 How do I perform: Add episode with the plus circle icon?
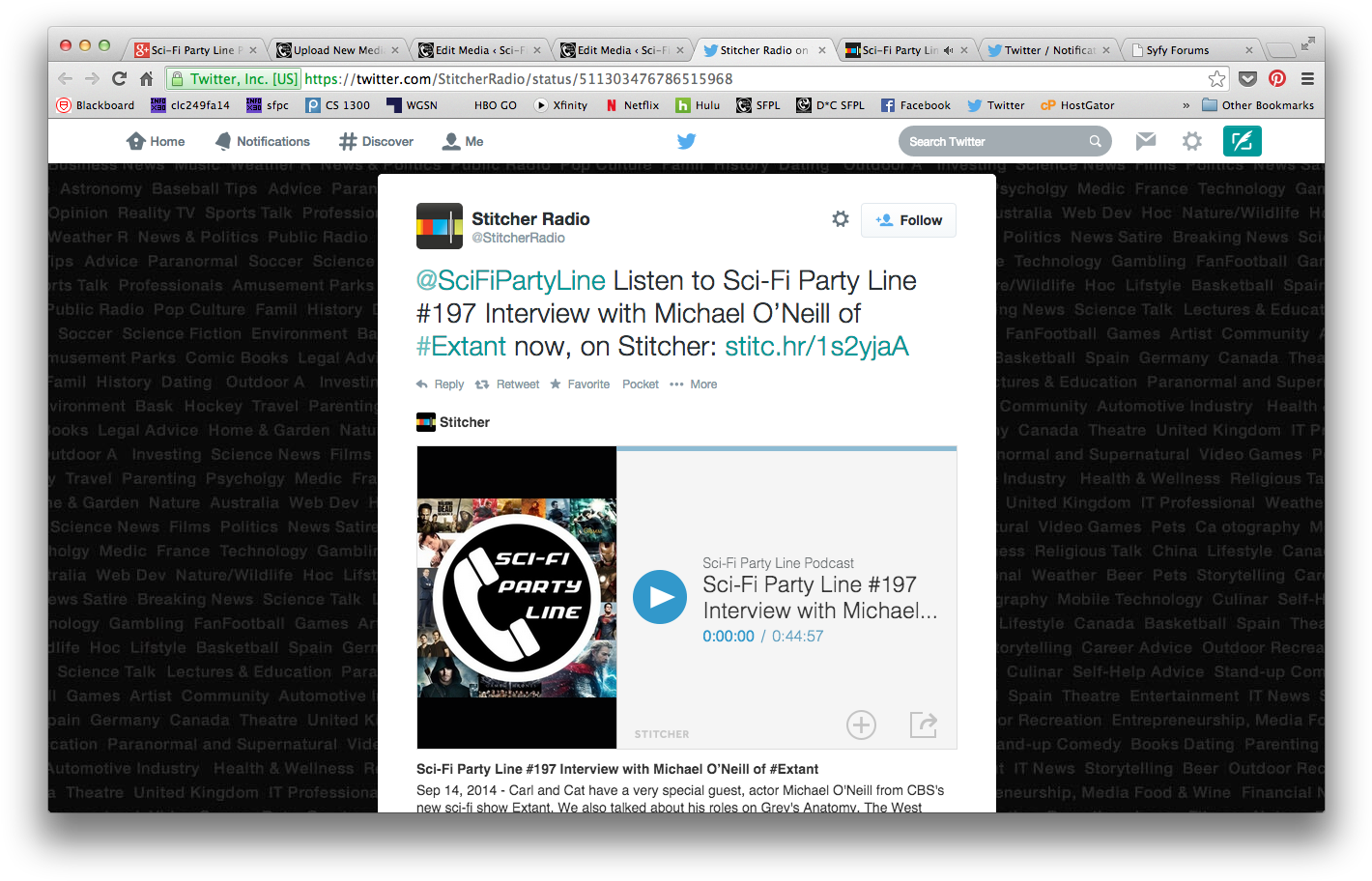click(x=861, y=725)
